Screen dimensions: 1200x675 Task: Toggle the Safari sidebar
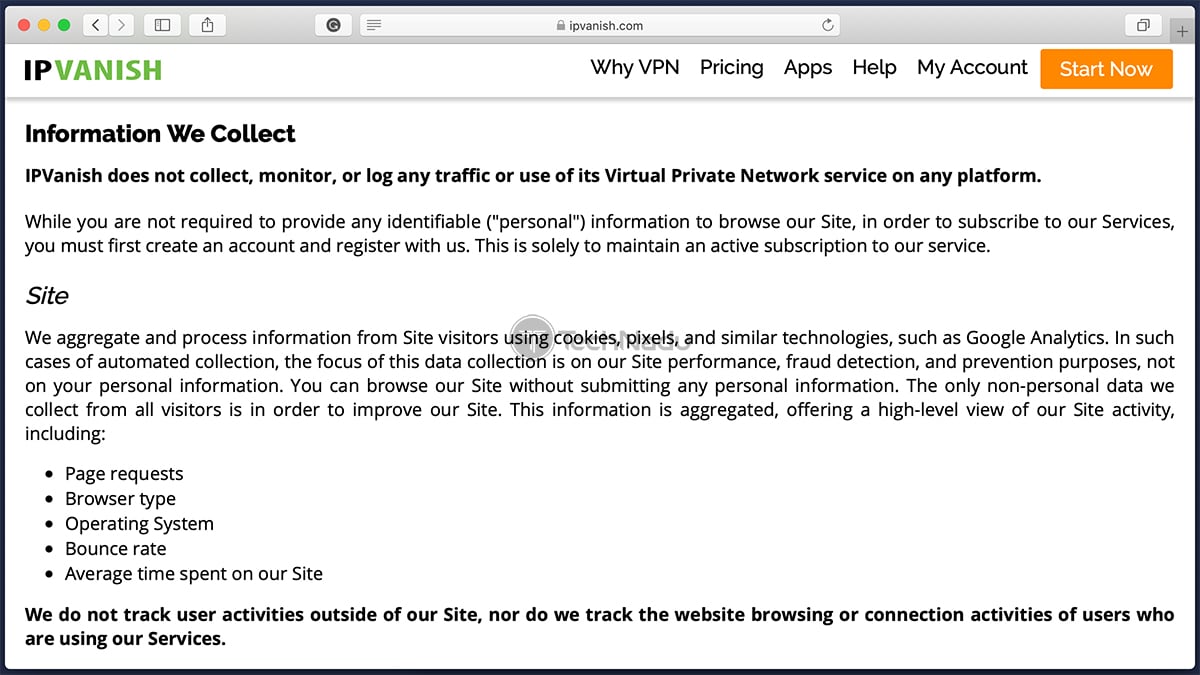pyautogui.click(x=163, y=25)
